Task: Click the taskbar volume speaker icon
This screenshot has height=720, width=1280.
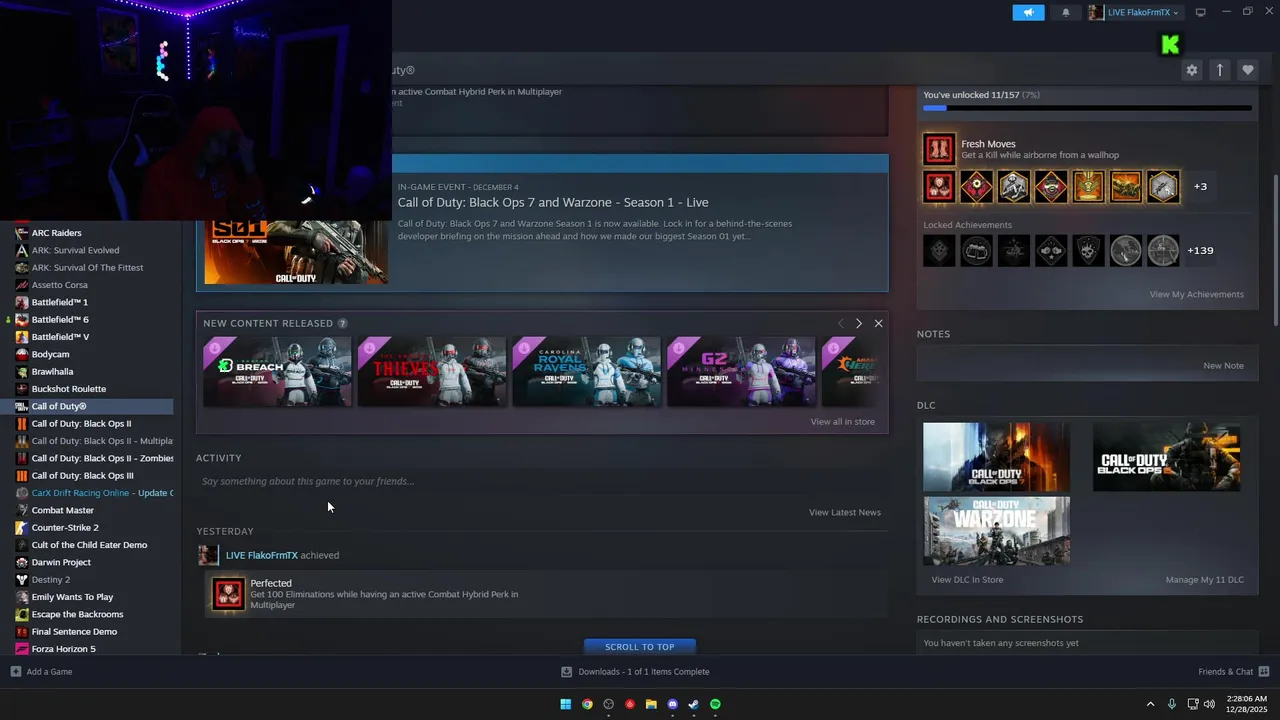Action: coord(1210,704)
